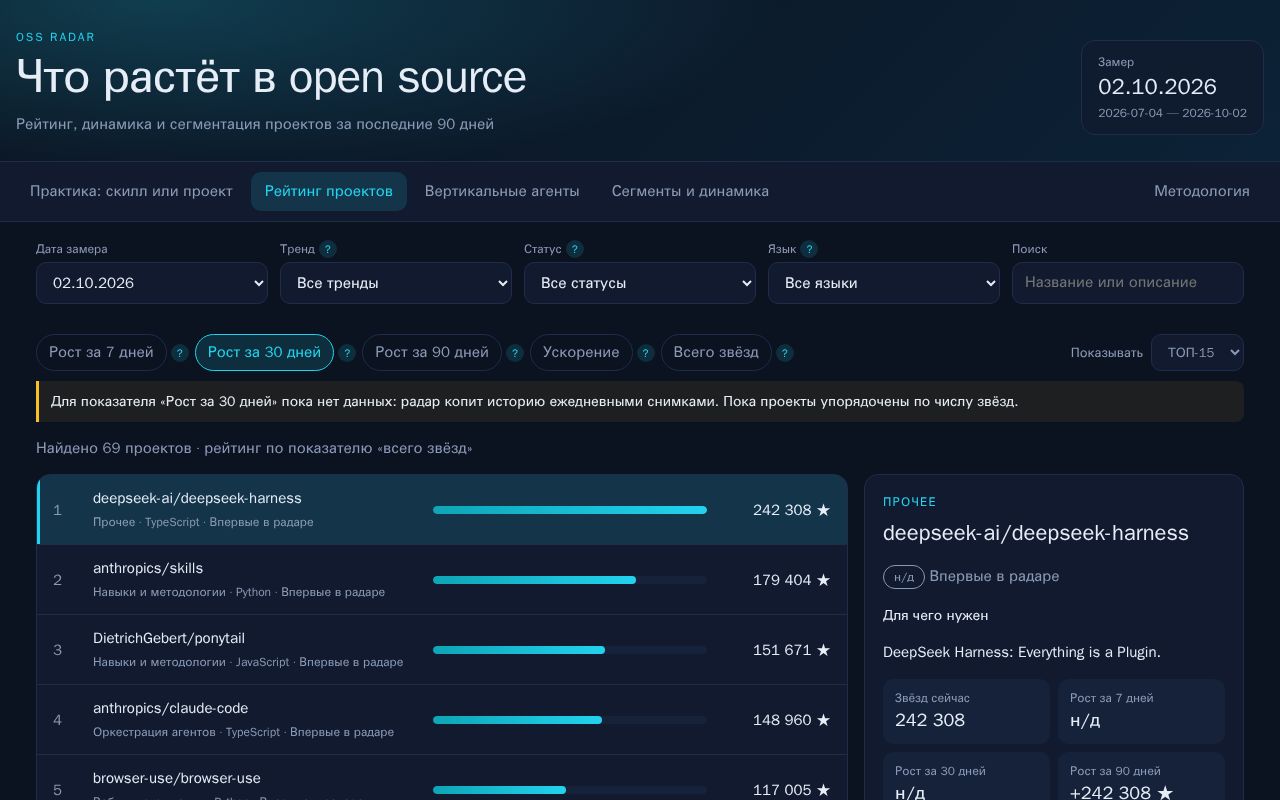
Task: Click the 179 404 star bar for anthropics/skills
Action: (570, 580)
